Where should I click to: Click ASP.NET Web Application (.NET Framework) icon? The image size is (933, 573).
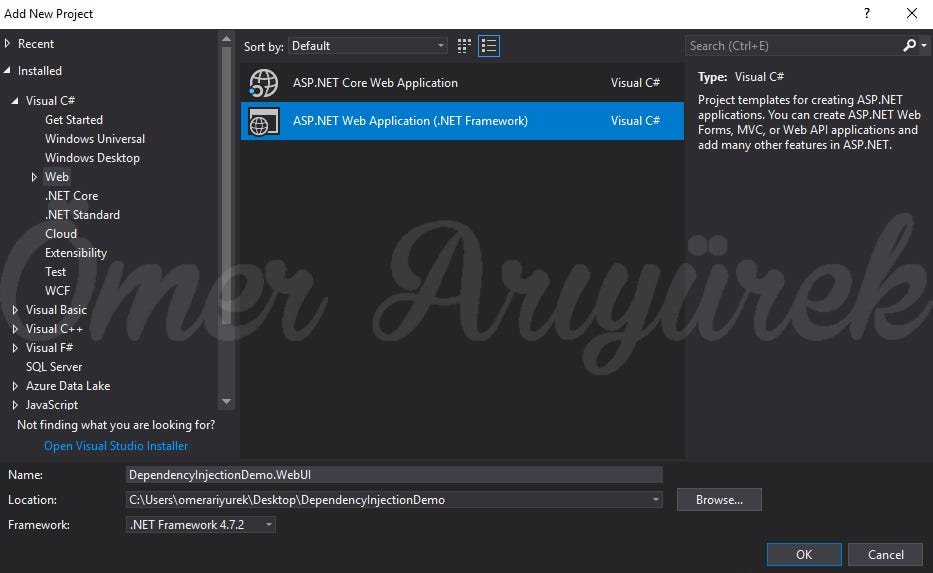tap(264, 121)
